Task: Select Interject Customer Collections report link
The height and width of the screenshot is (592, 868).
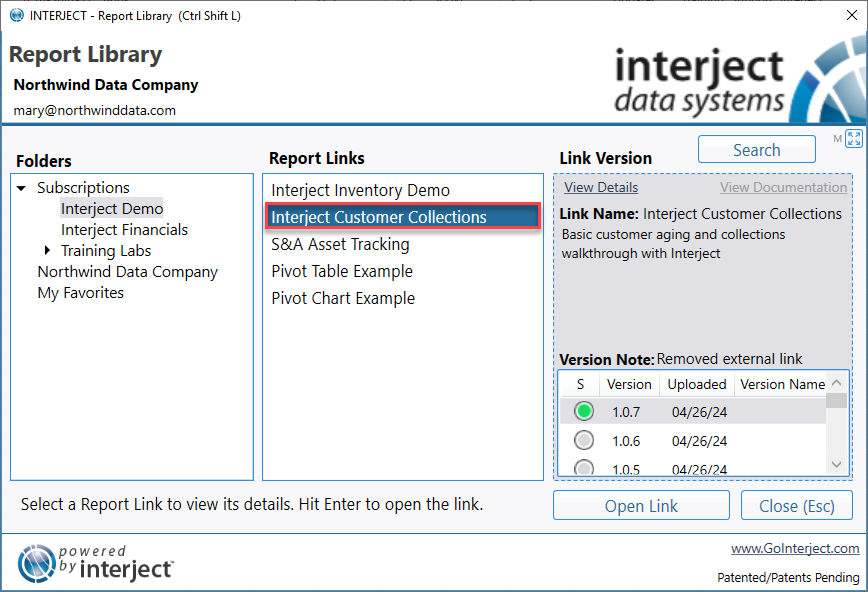Action: pyautogui.click(x=403, y=217)
